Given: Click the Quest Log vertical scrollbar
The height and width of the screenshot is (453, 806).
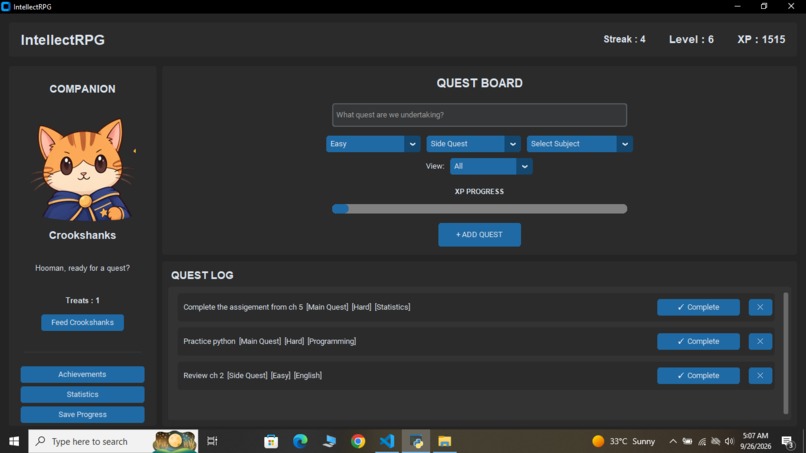Looking at the screenshot, I should 785,353.
